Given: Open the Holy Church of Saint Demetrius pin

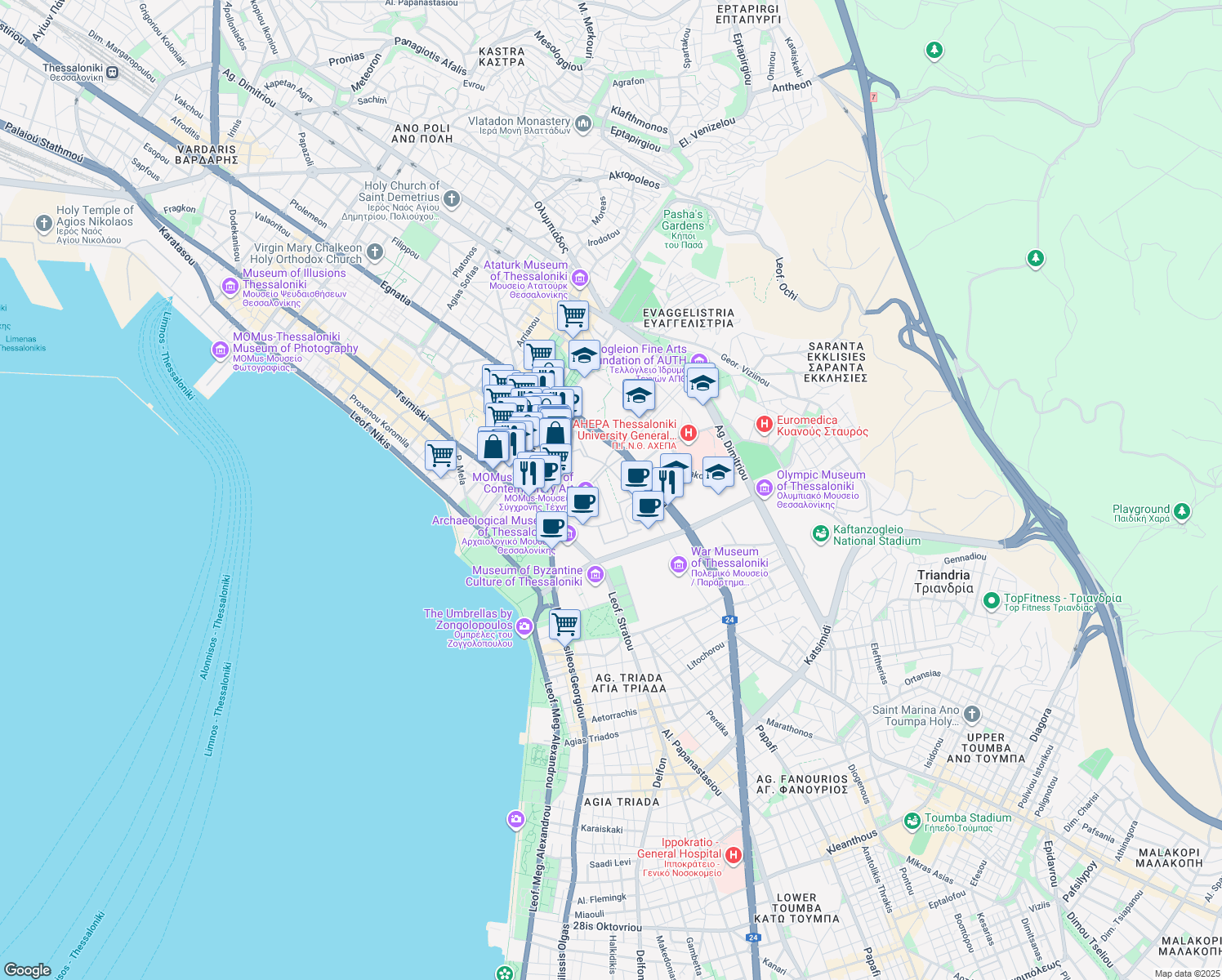Looking at the screenshot, I should tap(452, 198).
